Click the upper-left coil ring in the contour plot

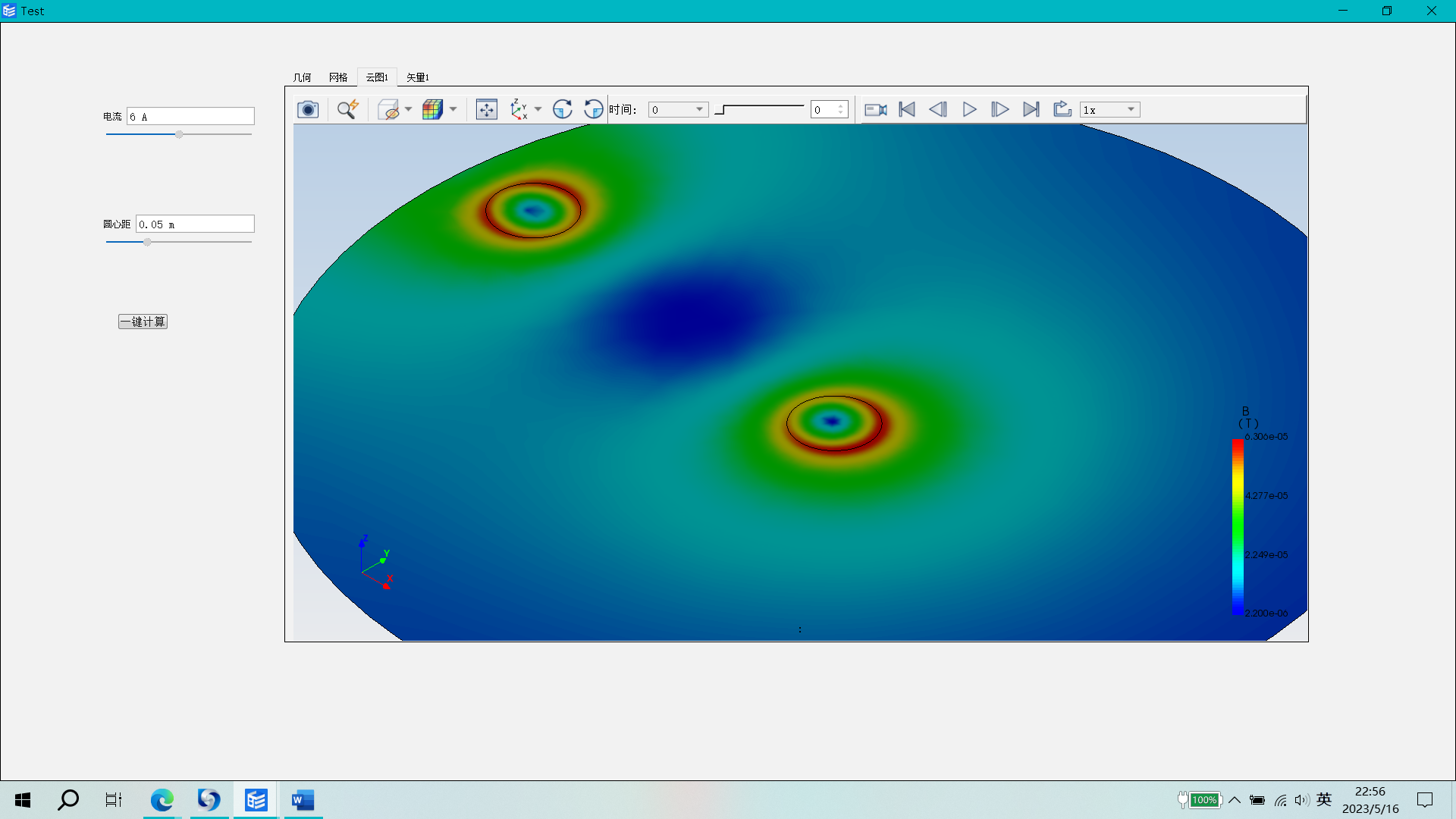pos(533,210)
